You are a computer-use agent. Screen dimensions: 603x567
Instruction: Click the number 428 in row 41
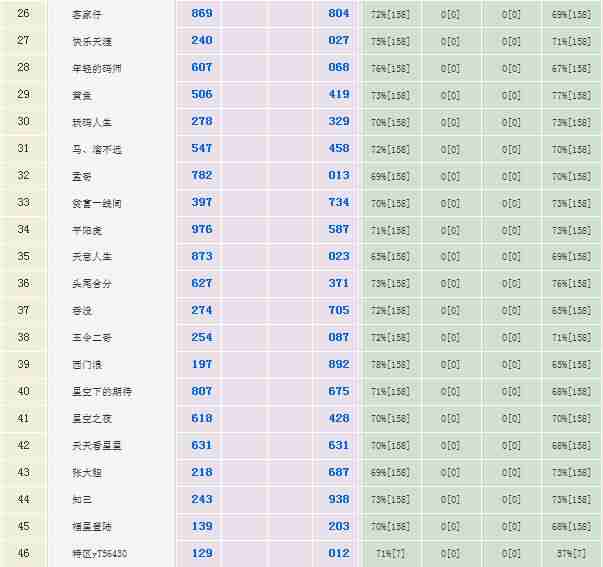(x=339, y=418)
